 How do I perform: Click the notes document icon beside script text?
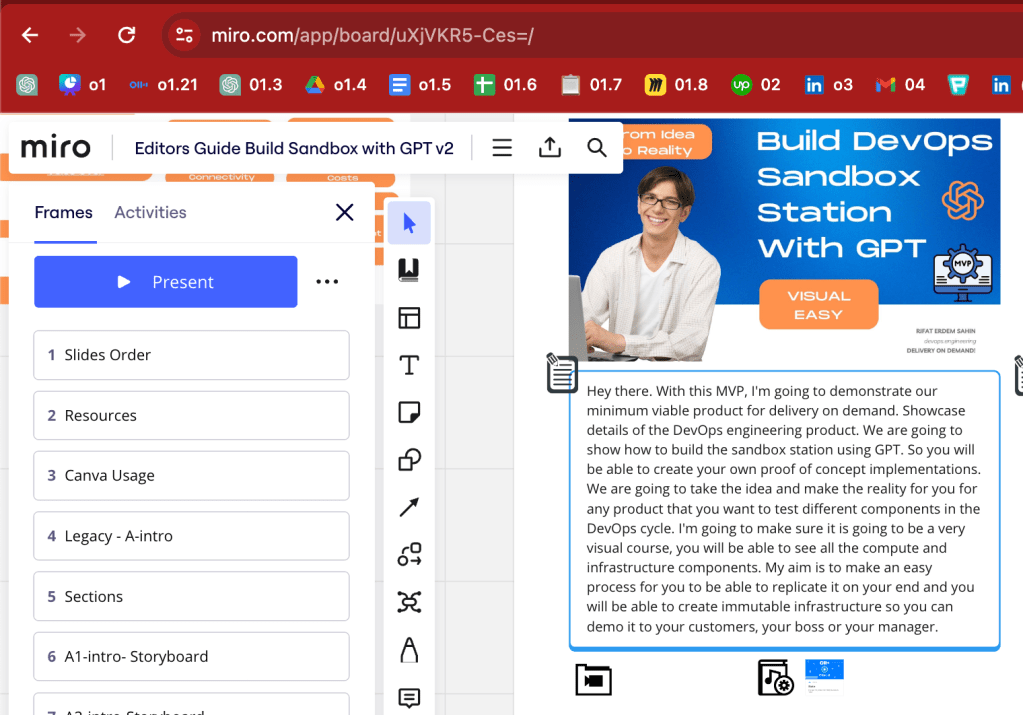click(x=562, y=373)
